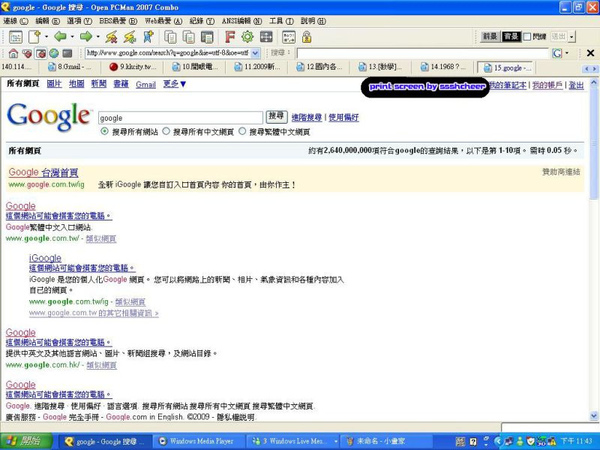Click the Google search query input field
This screenshot has height=450, width=600.
click(180, 118)
